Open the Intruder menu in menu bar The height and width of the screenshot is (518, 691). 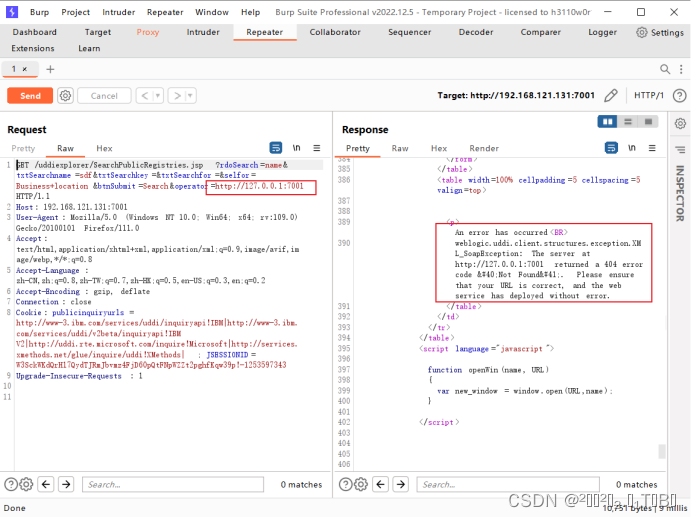(x=119, y=12)
